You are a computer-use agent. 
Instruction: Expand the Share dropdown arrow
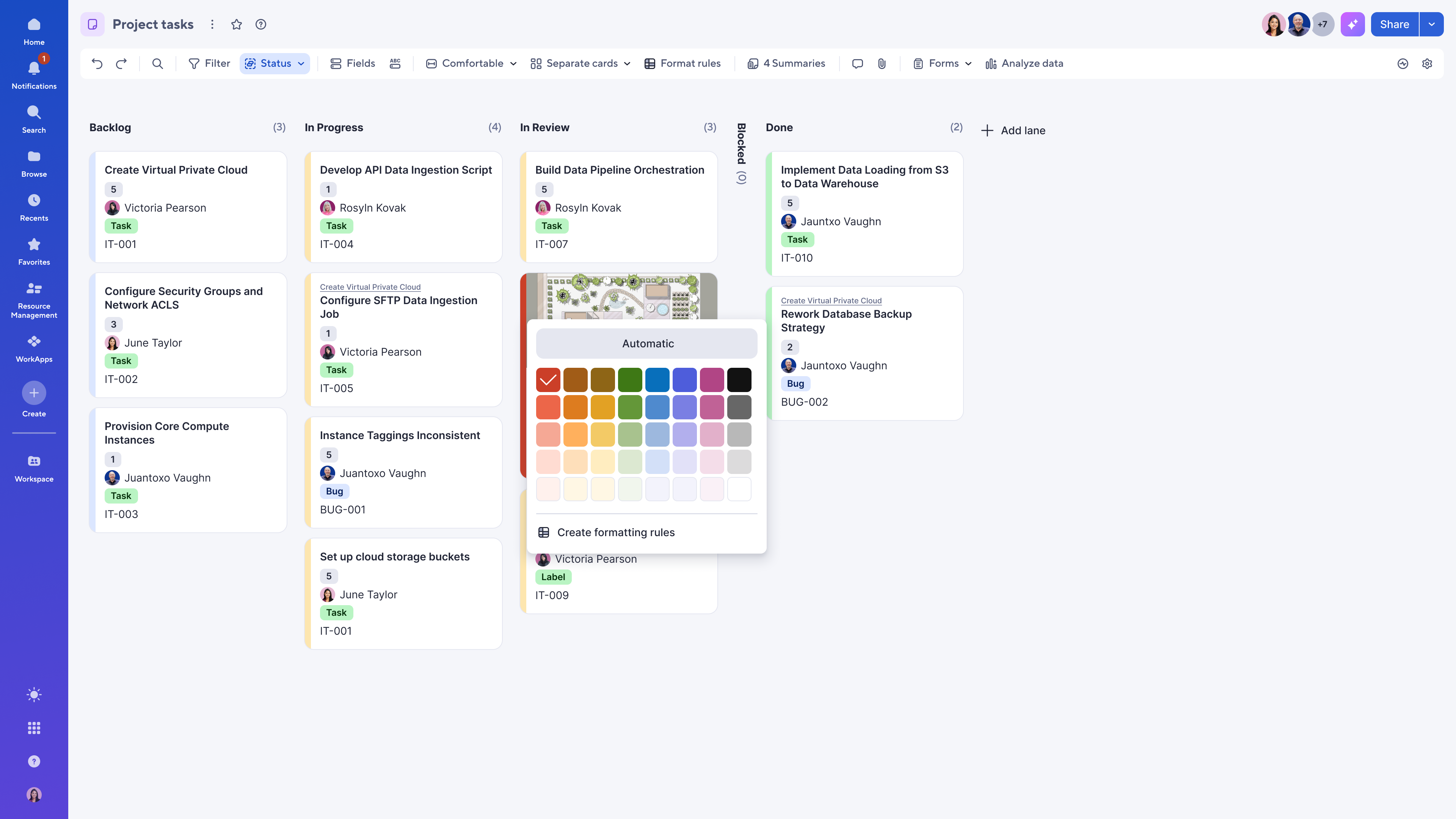coord(1432,24)
